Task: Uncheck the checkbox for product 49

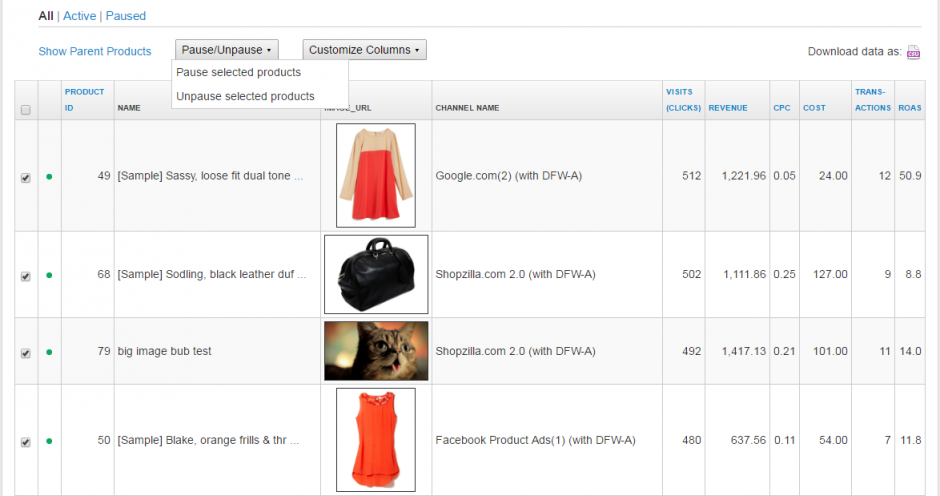Action: click(x=26, y=178)
